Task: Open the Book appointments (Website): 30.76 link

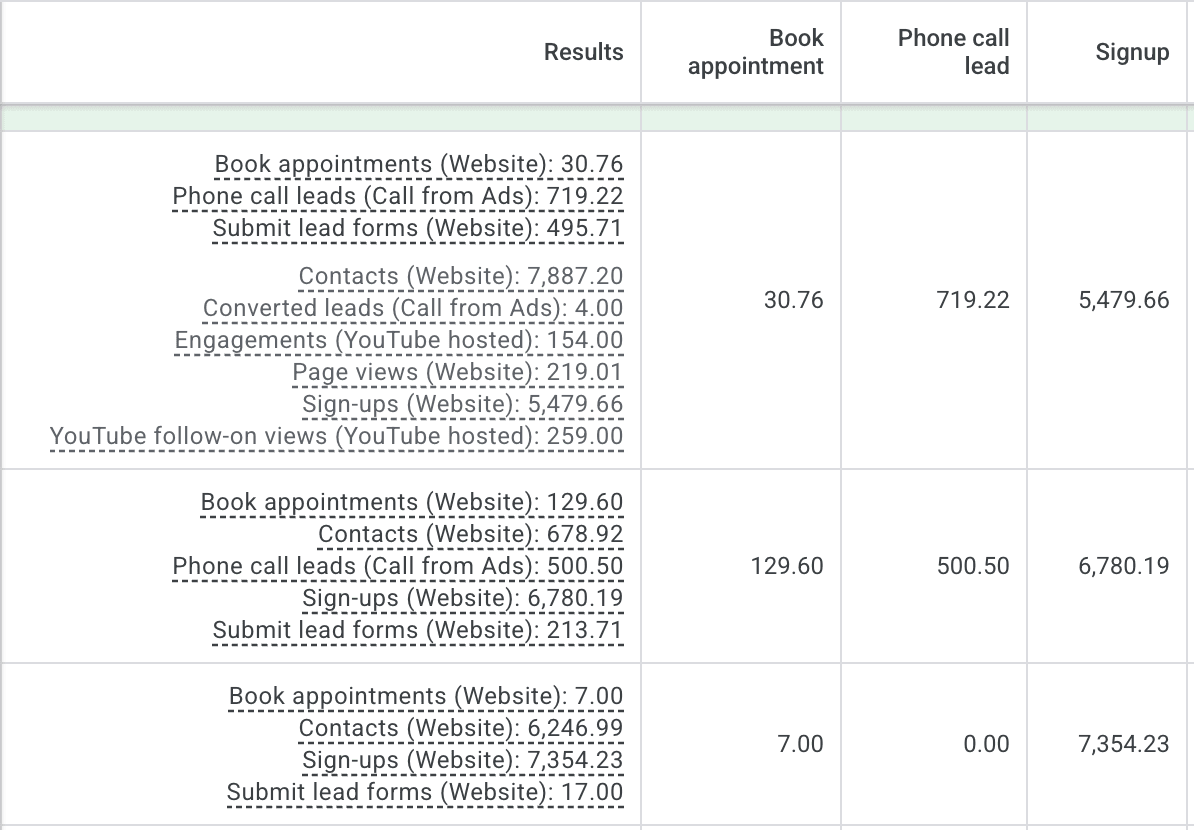Action: (419, 164)
